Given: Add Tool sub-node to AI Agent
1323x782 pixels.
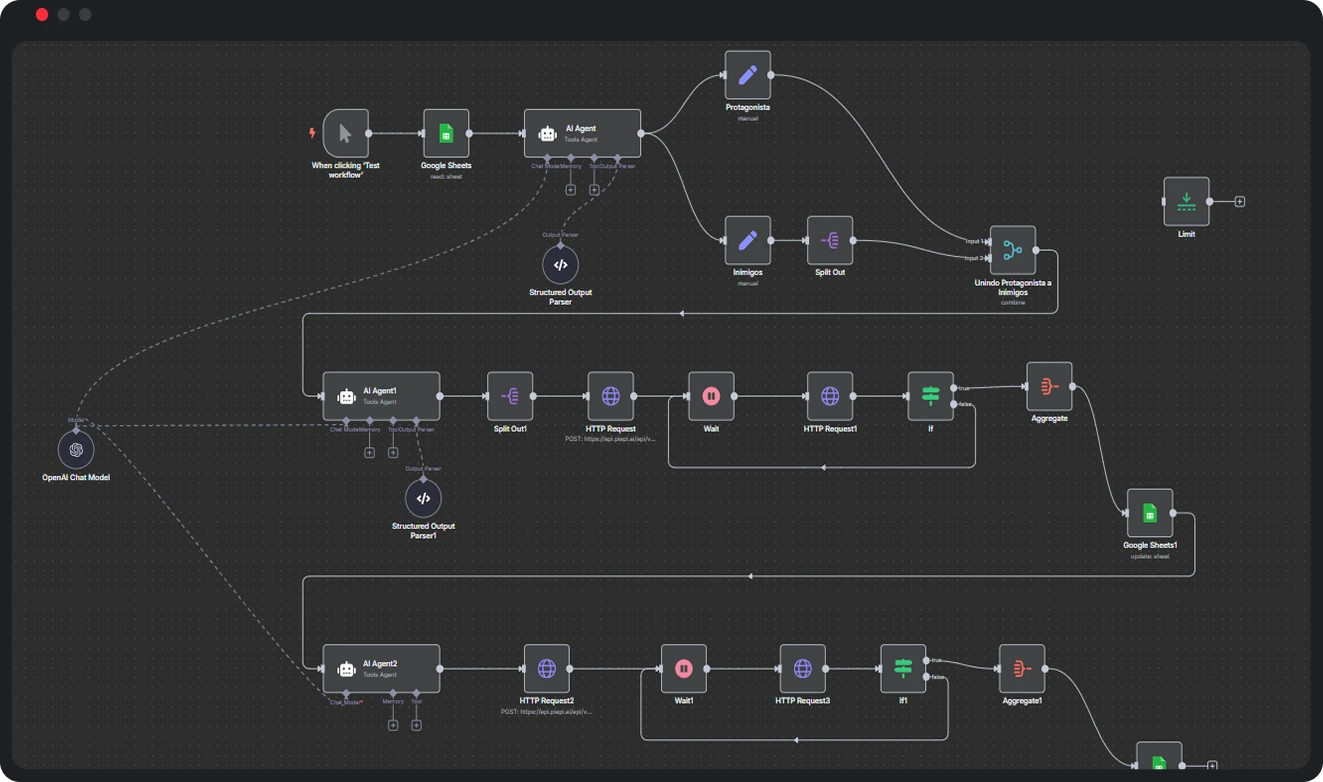Looking at the screenshot, I should [594, 190].
